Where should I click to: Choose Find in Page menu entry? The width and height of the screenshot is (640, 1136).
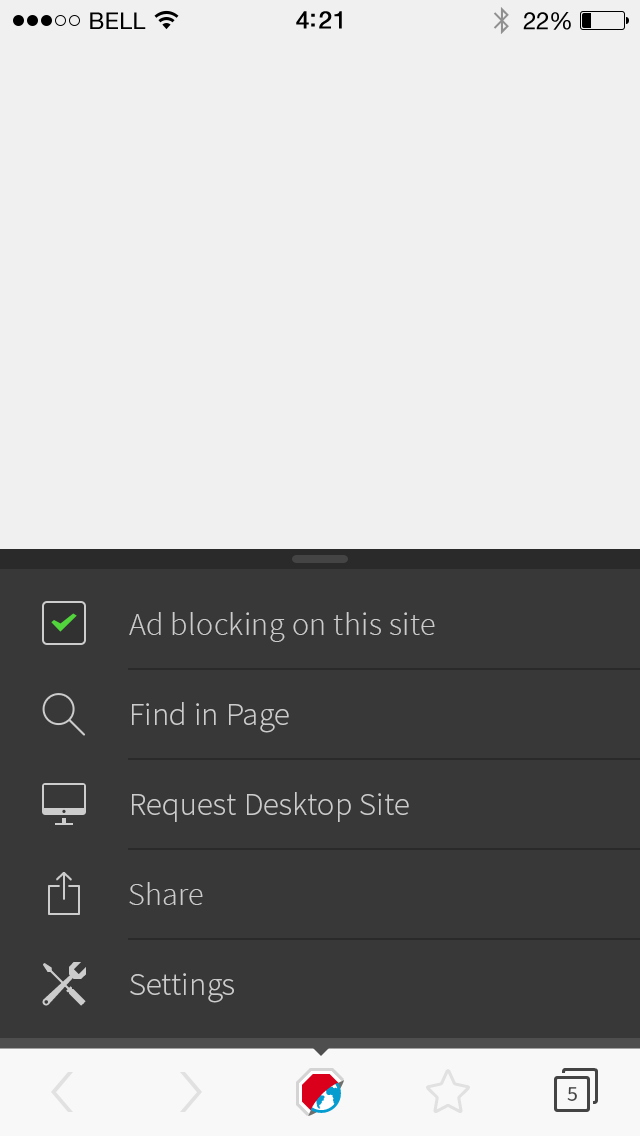click(209, 715)
